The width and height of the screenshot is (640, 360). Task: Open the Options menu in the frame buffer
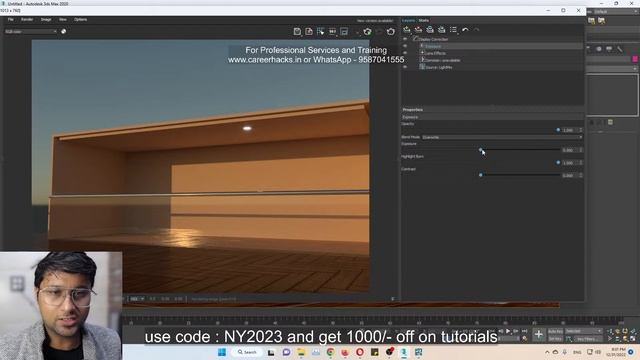coord(80,20)
